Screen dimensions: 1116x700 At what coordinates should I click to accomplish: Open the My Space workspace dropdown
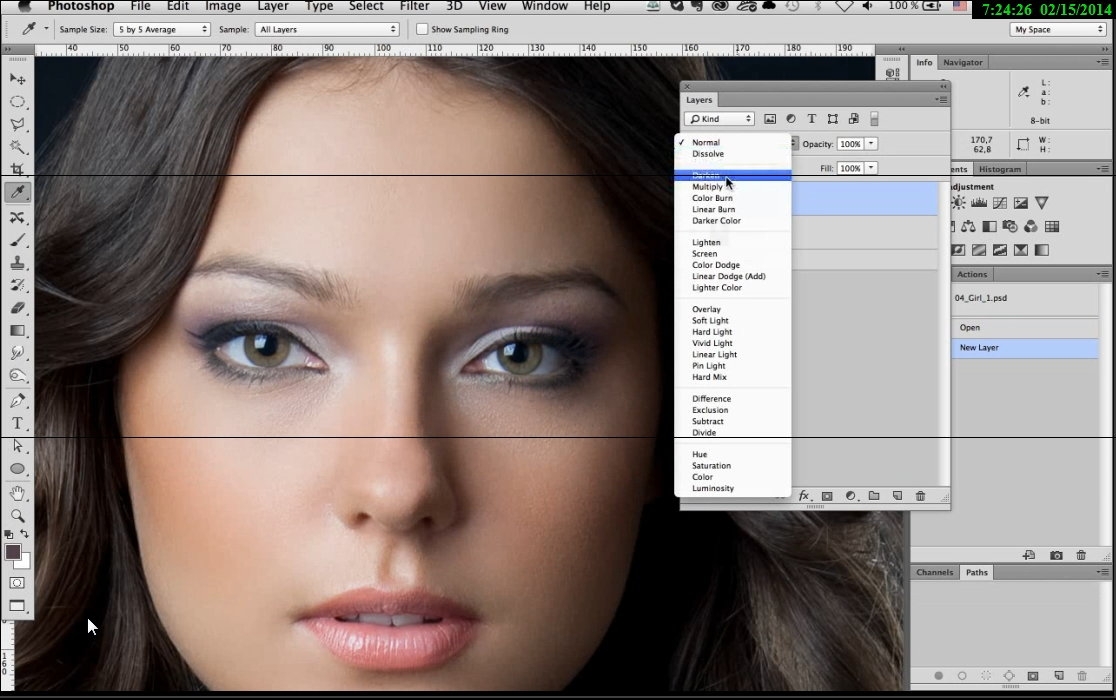[1057, 29]
